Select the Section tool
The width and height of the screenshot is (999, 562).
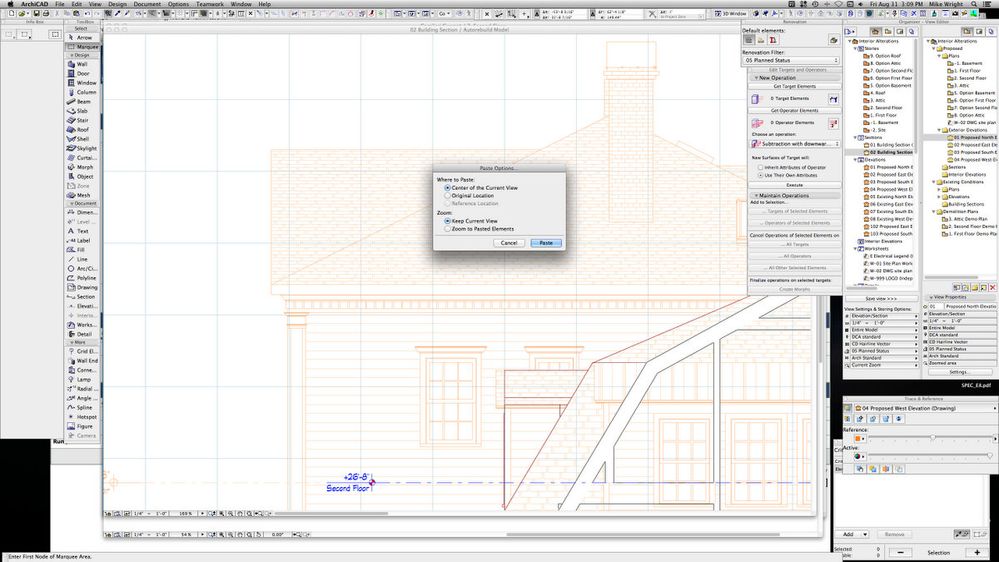82,297
